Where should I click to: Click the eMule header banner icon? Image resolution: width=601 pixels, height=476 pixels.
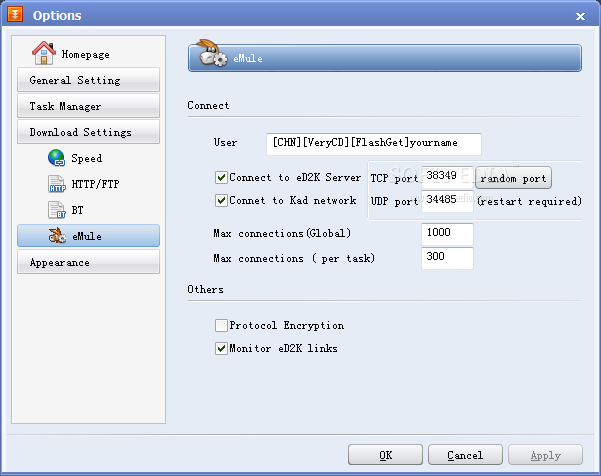(x=212, y=53)
